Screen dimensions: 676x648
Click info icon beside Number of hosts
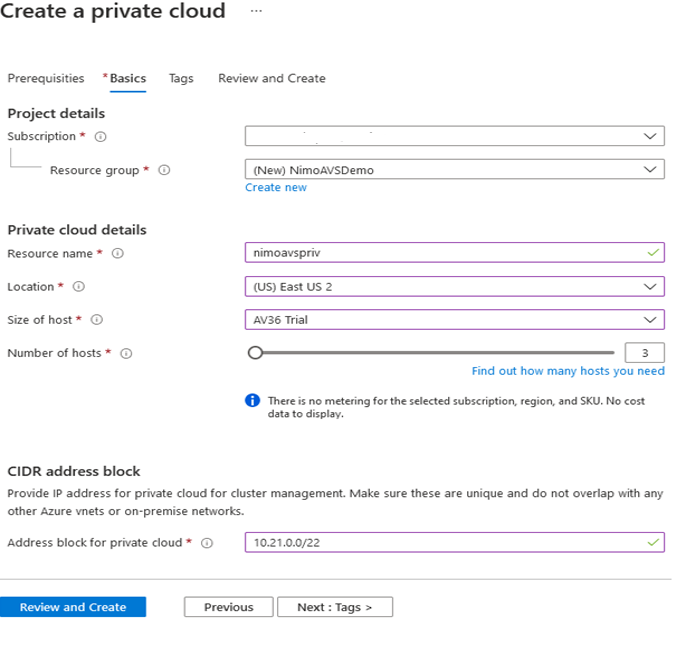pos(126,353)
